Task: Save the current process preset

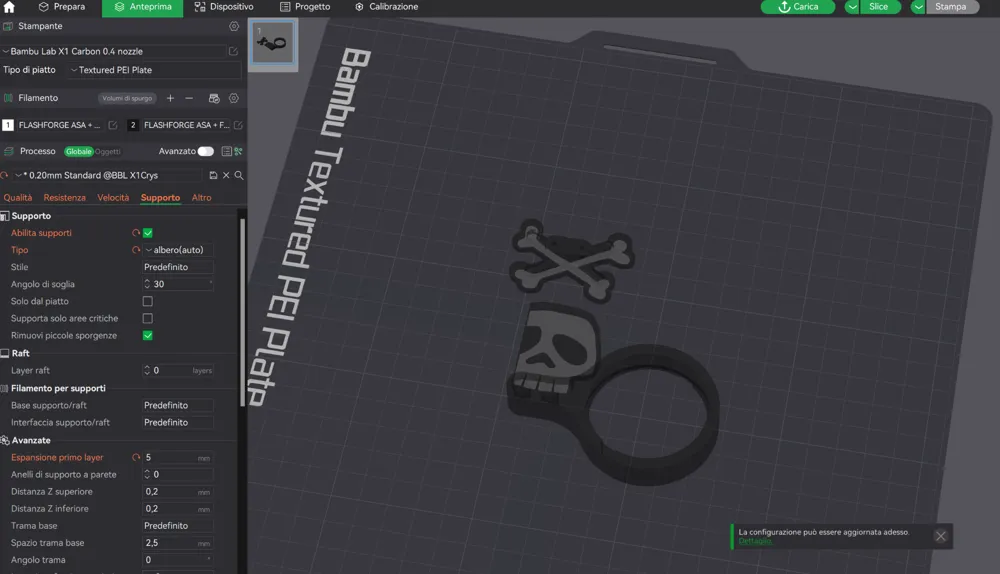Action: click(214, 175)
